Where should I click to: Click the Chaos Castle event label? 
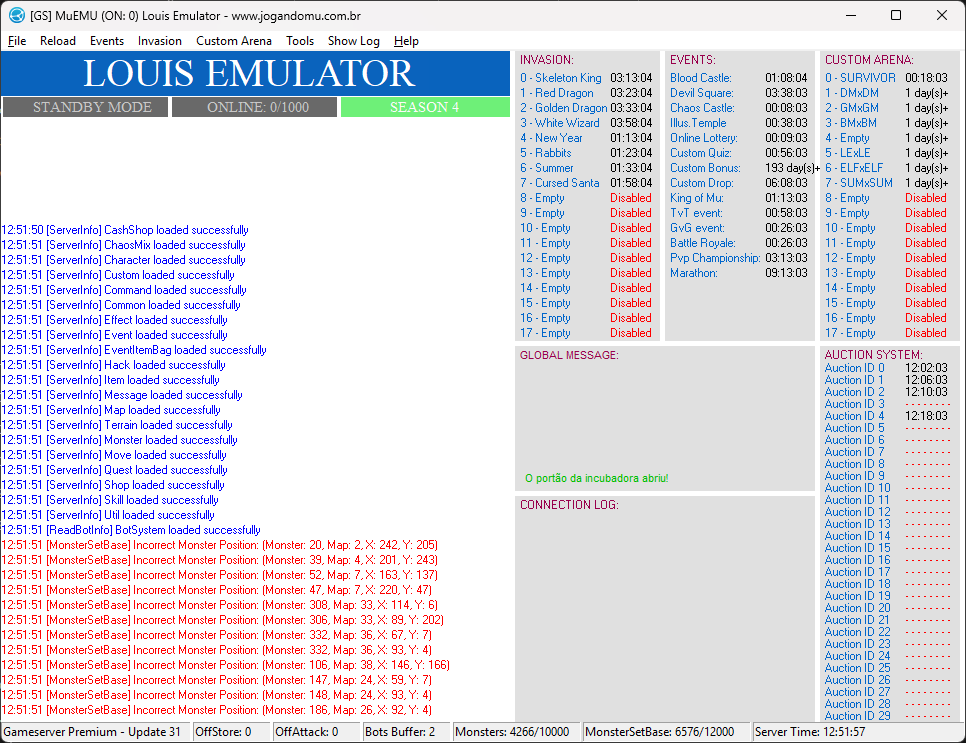tap(702, 108)
